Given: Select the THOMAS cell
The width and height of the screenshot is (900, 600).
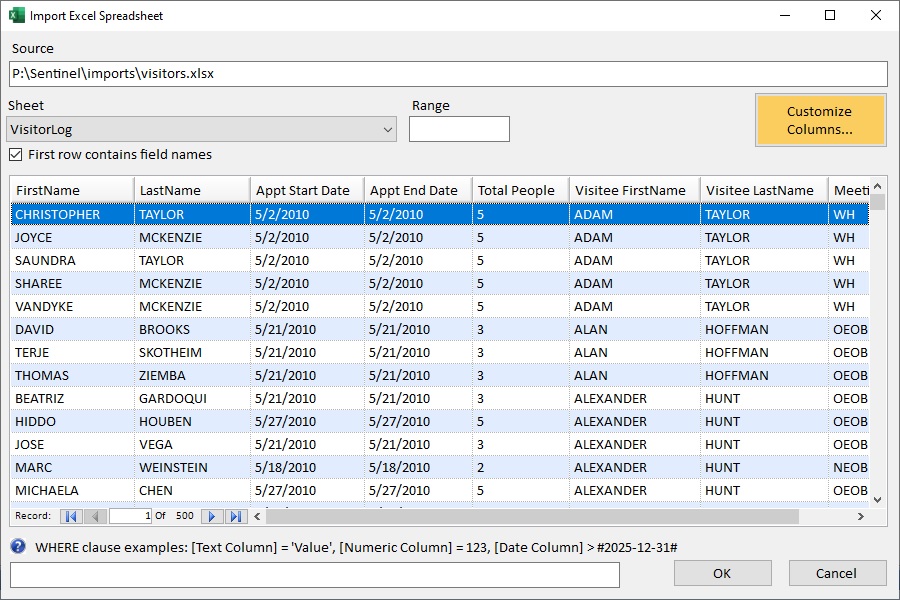Looking at the screenshot, I should (x=72, y=376).
